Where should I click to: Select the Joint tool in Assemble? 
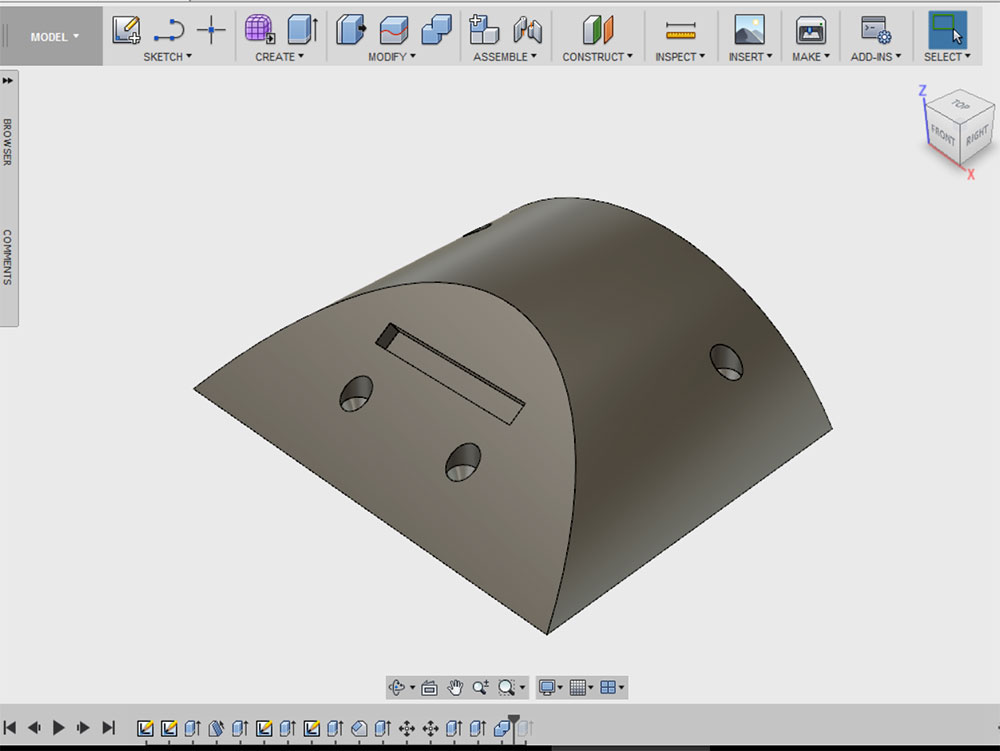527,30
